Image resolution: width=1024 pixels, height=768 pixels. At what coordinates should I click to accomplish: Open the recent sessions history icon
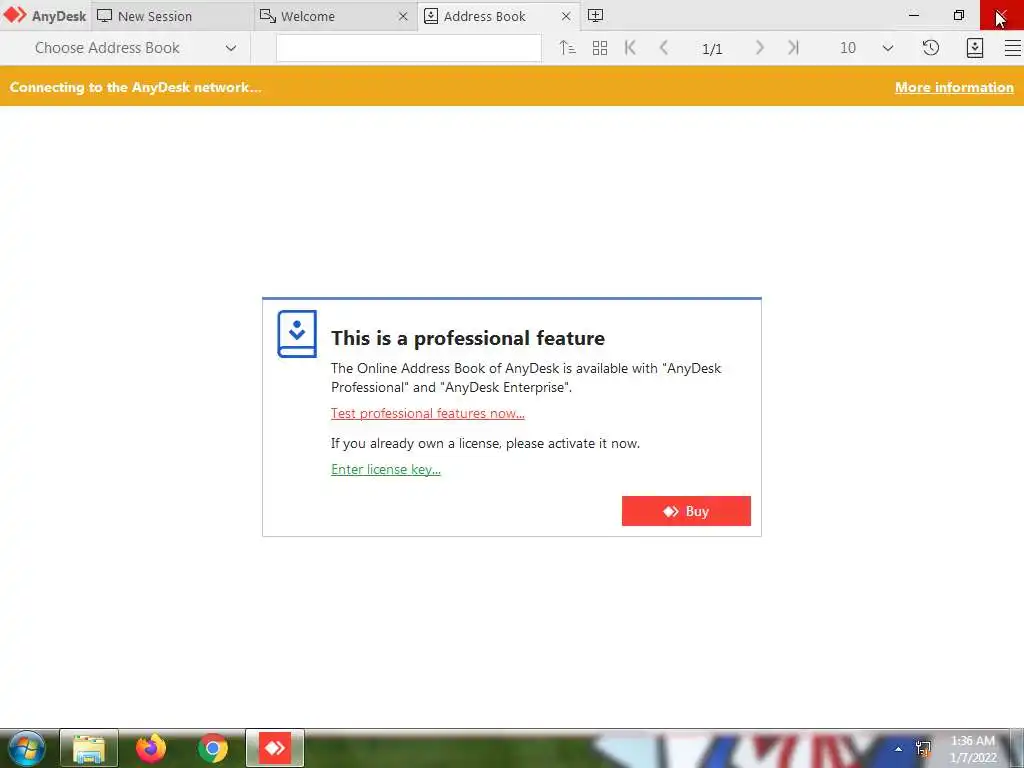(x=931, y=48)
